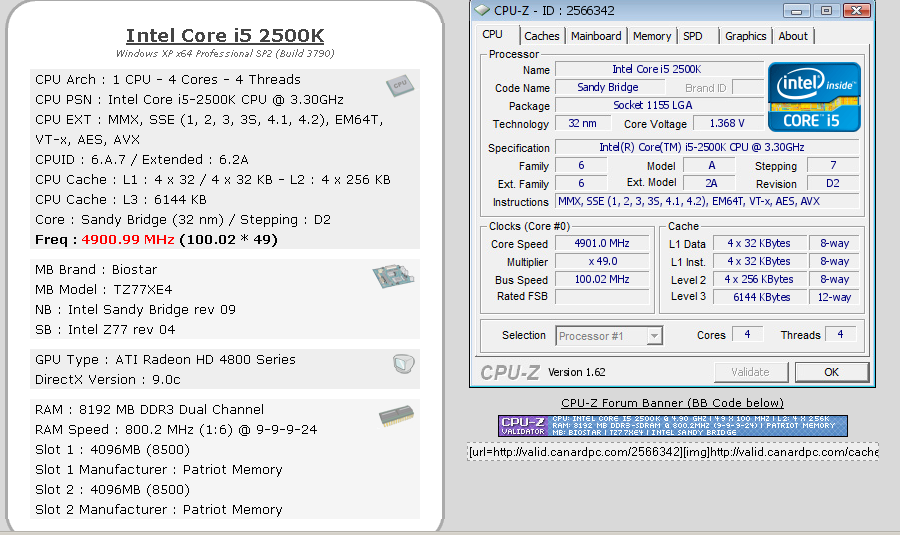Click the OK button in CPU-Z
The width and height of the screenshot is (900, 535).
pyautogui.click(x=831, y=372)
